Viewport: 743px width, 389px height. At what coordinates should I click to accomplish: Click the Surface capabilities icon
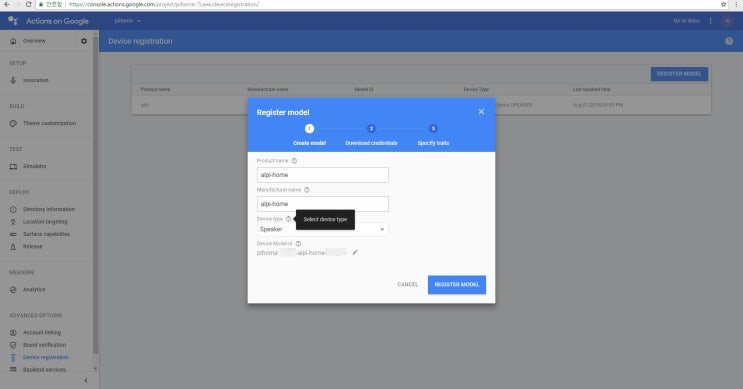click(x=13, y=234)
